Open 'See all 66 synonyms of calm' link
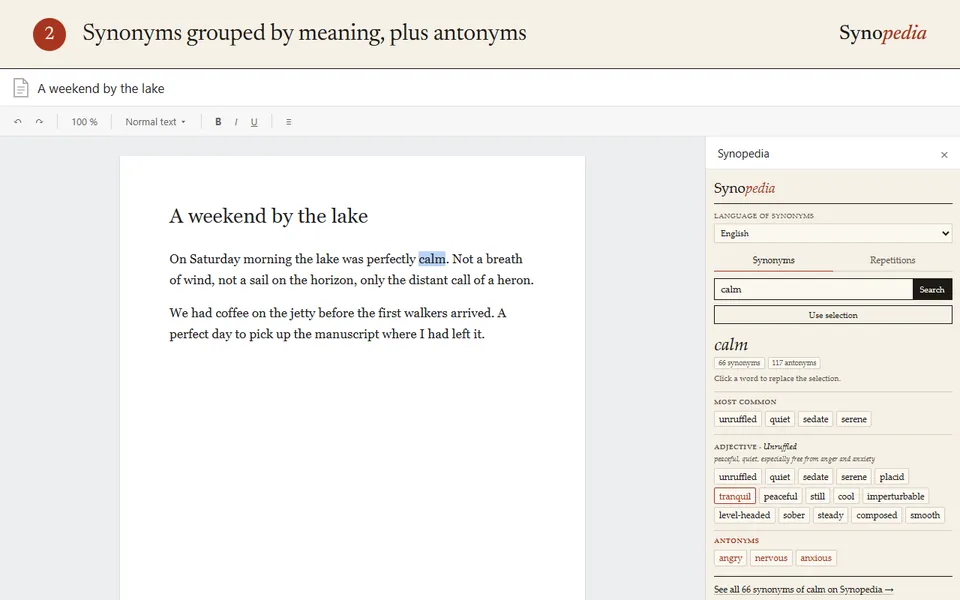The height and width of the screenshot is (600, 960). 803,590
